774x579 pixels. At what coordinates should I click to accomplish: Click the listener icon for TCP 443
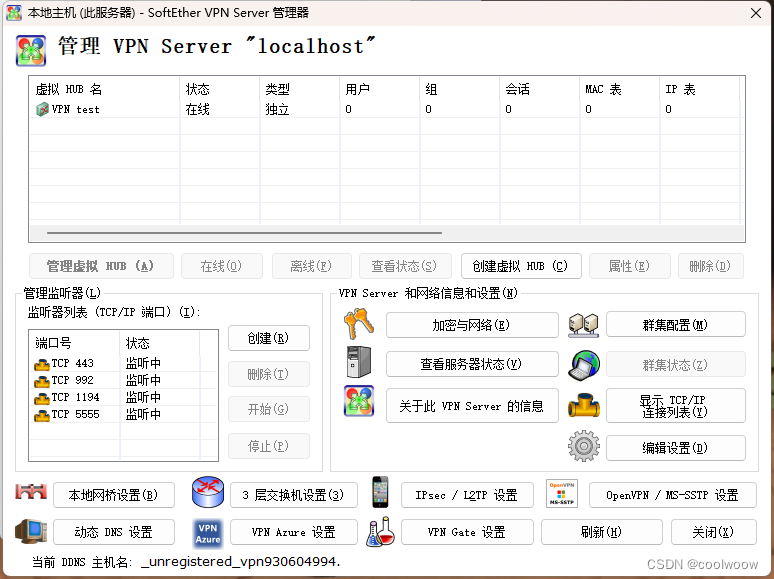[42, 364]
